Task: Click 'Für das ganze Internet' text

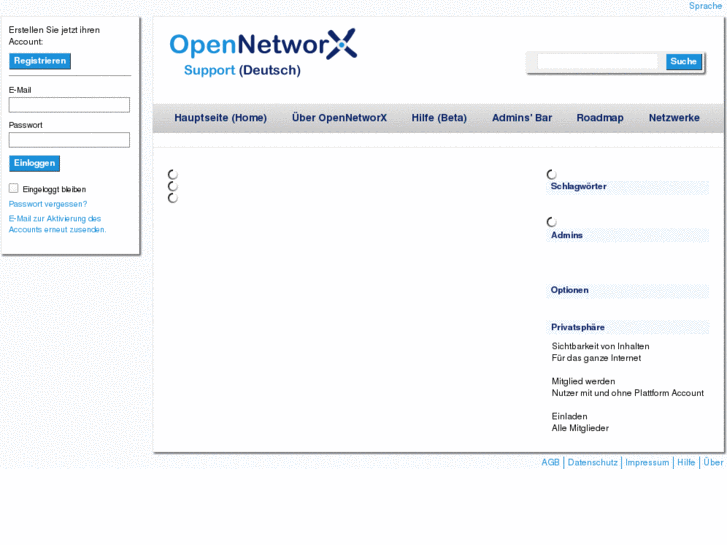Action: pyautogui.click(x=596, y=358)
